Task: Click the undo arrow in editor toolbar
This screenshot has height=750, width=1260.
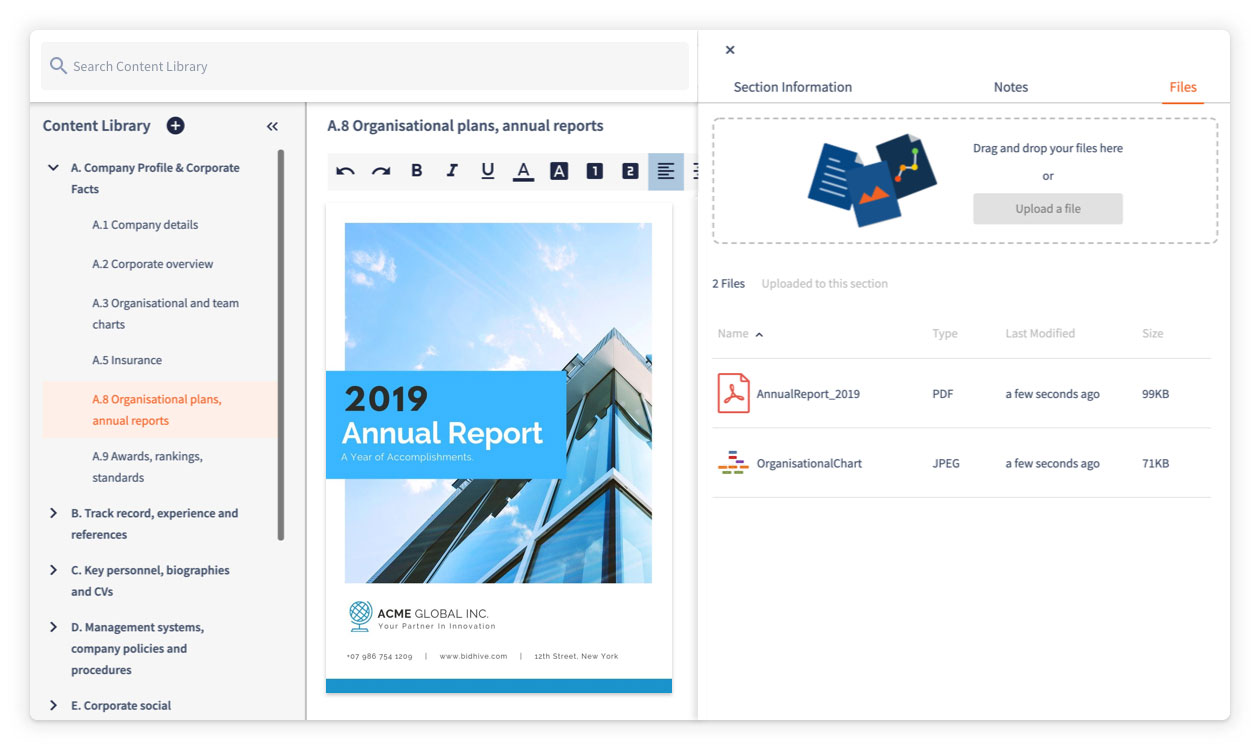Action: click(x=345, y=171)
